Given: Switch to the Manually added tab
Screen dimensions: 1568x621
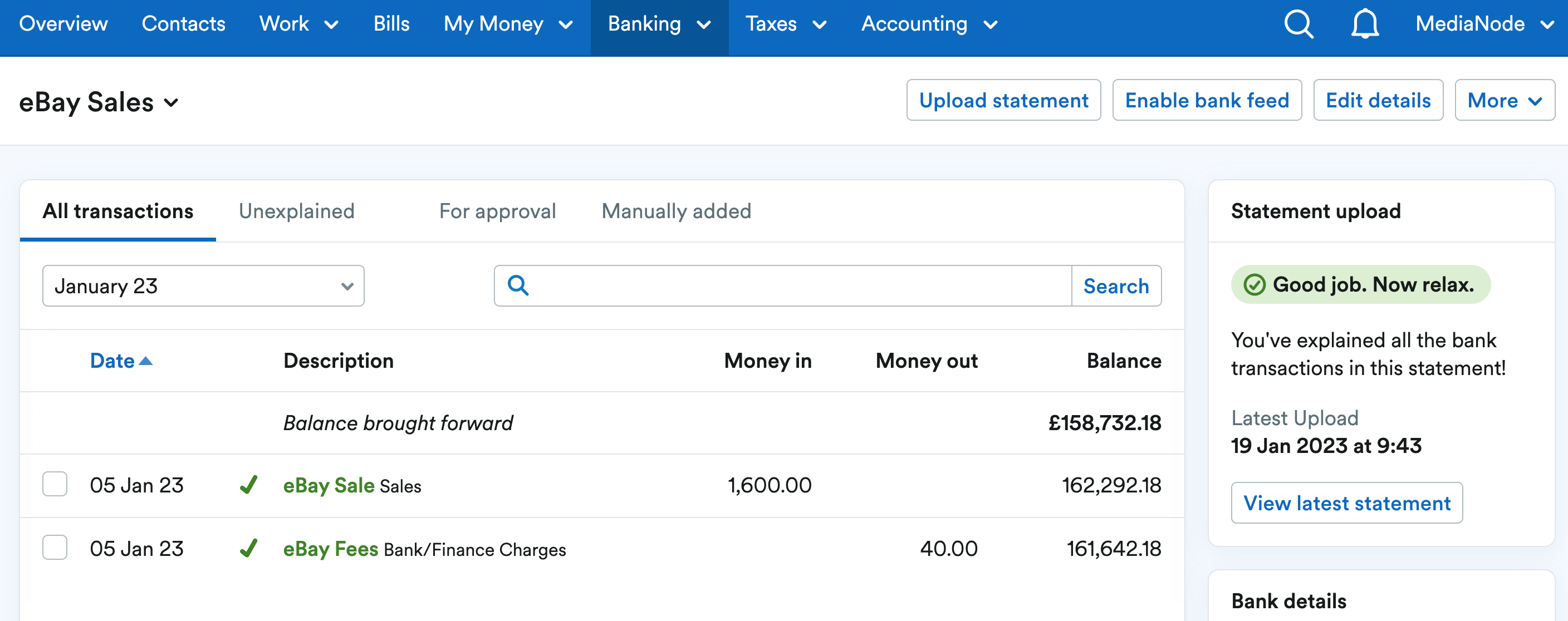Looking at the screenshot, I should tap(675, 211).
